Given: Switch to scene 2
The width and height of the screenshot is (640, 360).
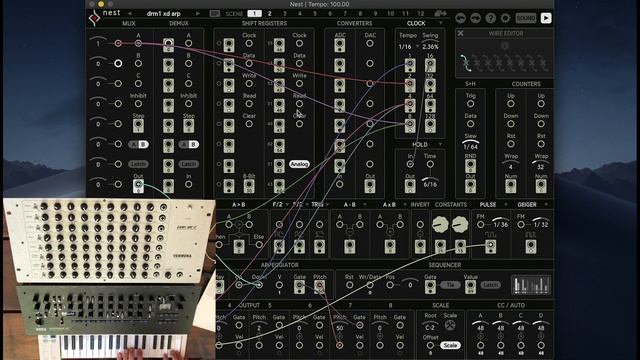Looking at the screenshot, I should point(269,13).
